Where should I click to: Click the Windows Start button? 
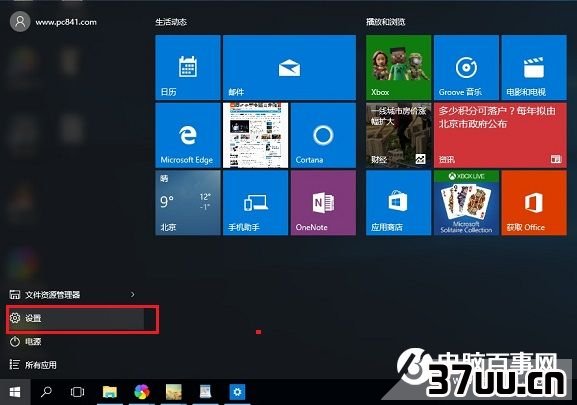click(15, 392)
